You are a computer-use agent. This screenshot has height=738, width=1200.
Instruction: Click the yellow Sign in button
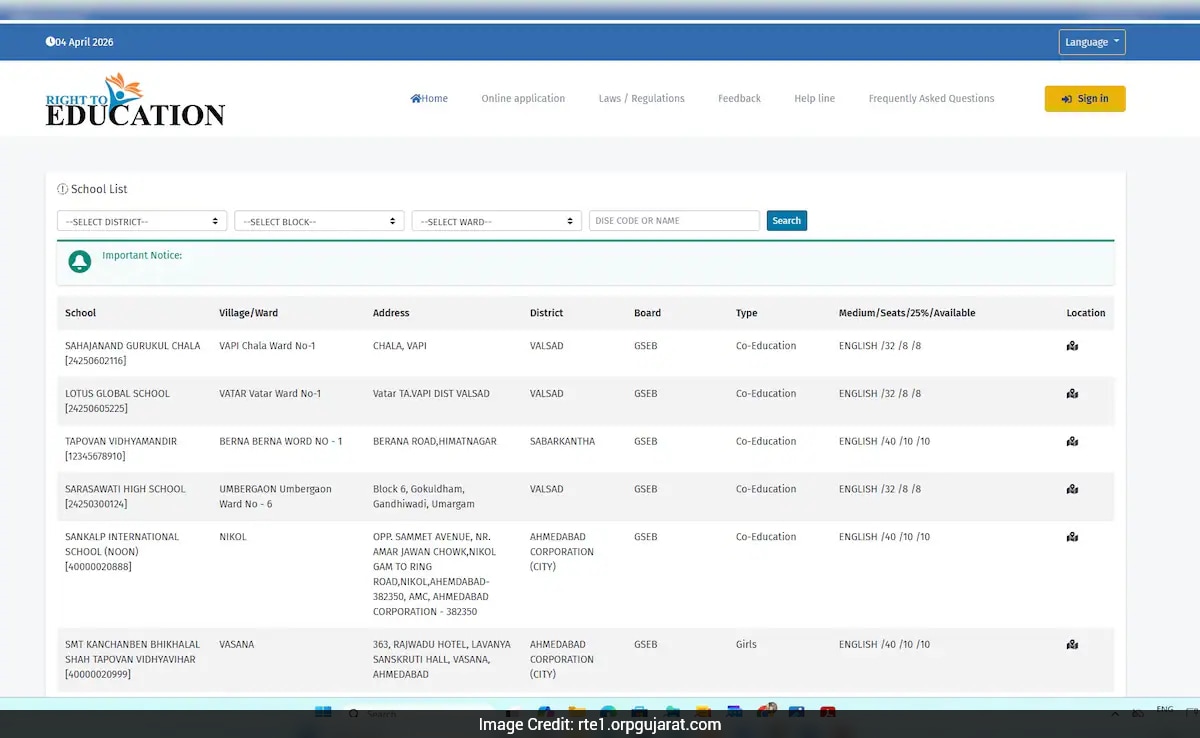[x=1084, y=99]
